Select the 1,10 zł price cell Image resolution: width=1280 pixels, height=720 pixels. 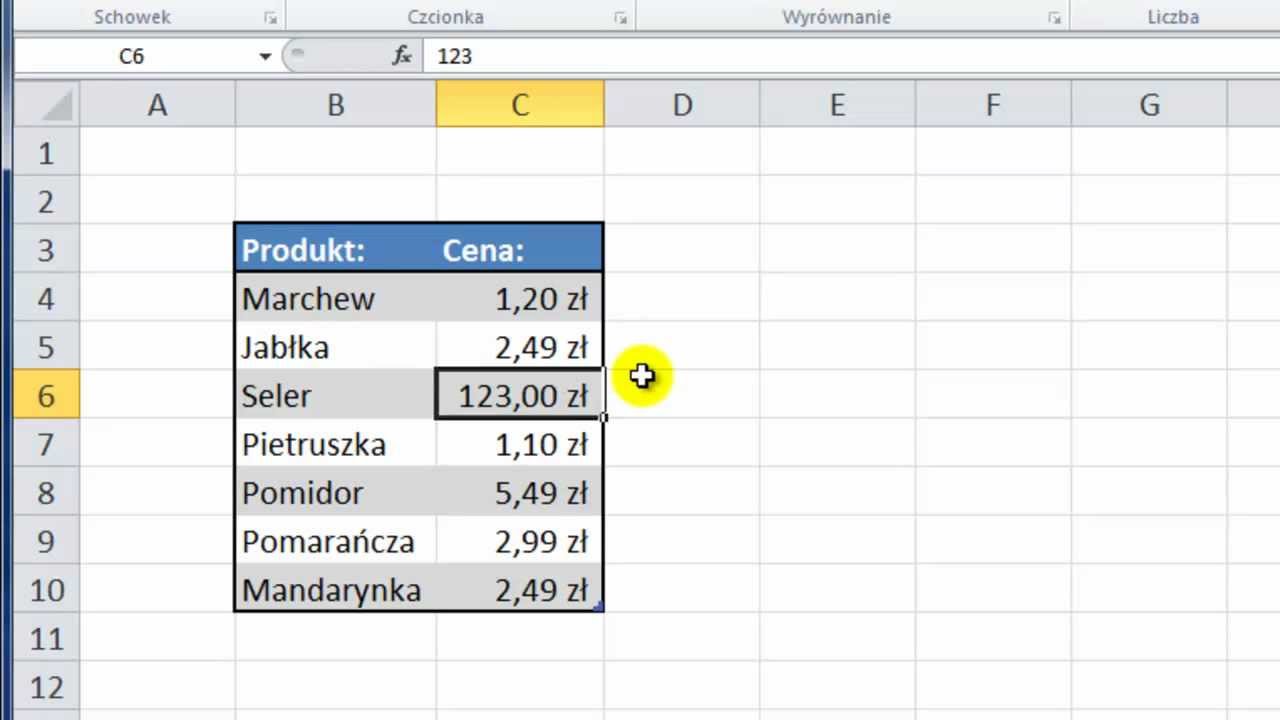pos(520,443)
